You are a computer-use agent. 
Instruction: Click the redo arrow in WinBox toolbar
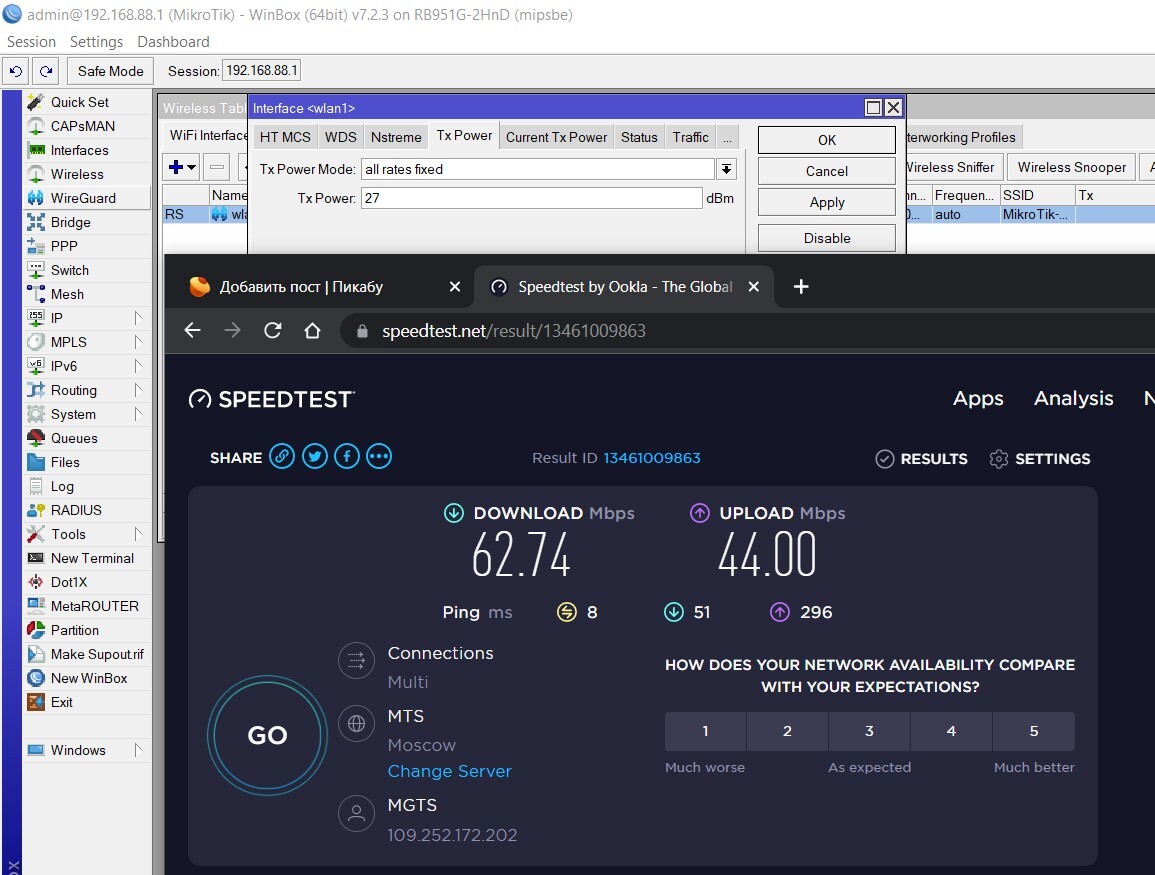[x=46, y=71]
